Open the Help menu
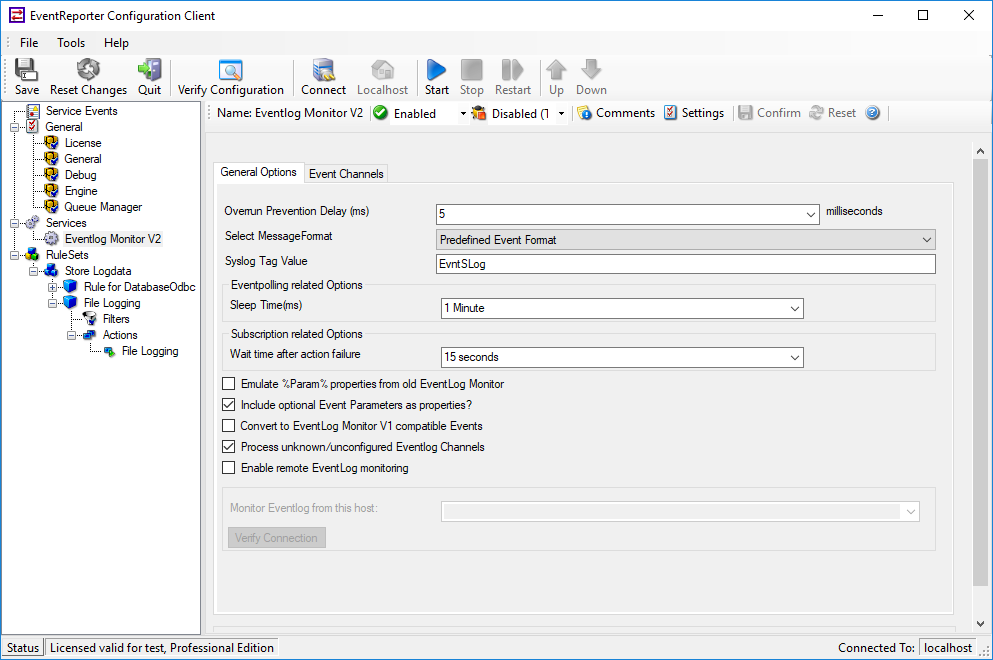The height and width of the screenshot is (660, 993). [x=117, y=42]
